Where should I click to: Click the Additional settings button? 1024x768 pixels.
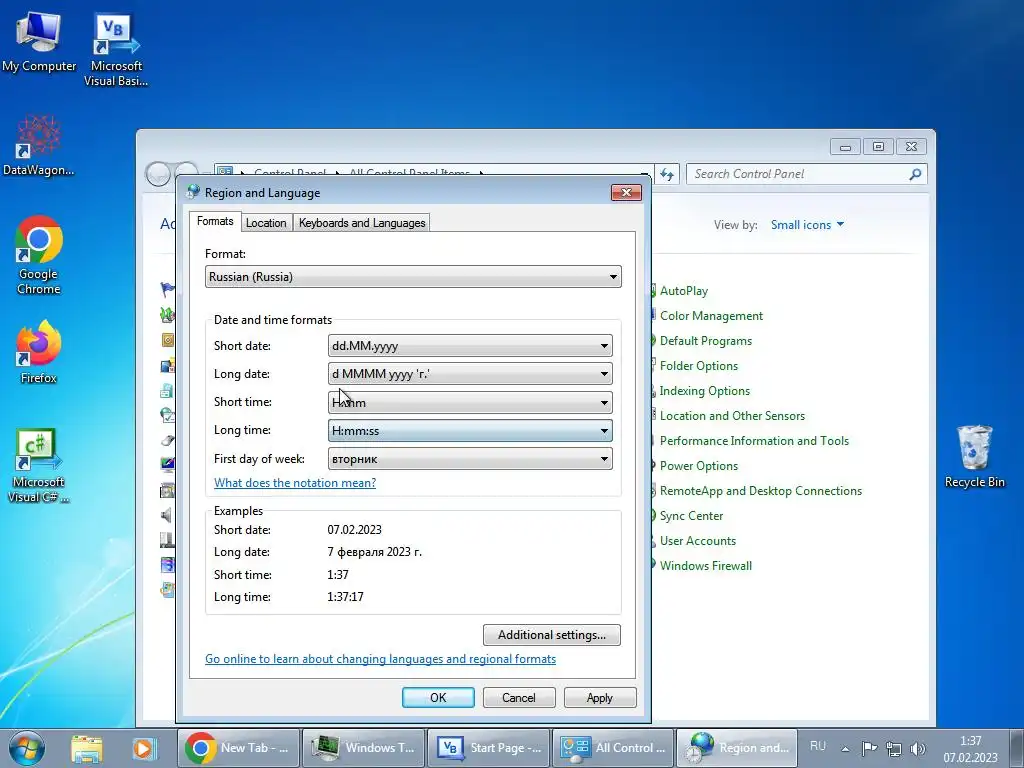pyautogui.click(x=552, y=635)
